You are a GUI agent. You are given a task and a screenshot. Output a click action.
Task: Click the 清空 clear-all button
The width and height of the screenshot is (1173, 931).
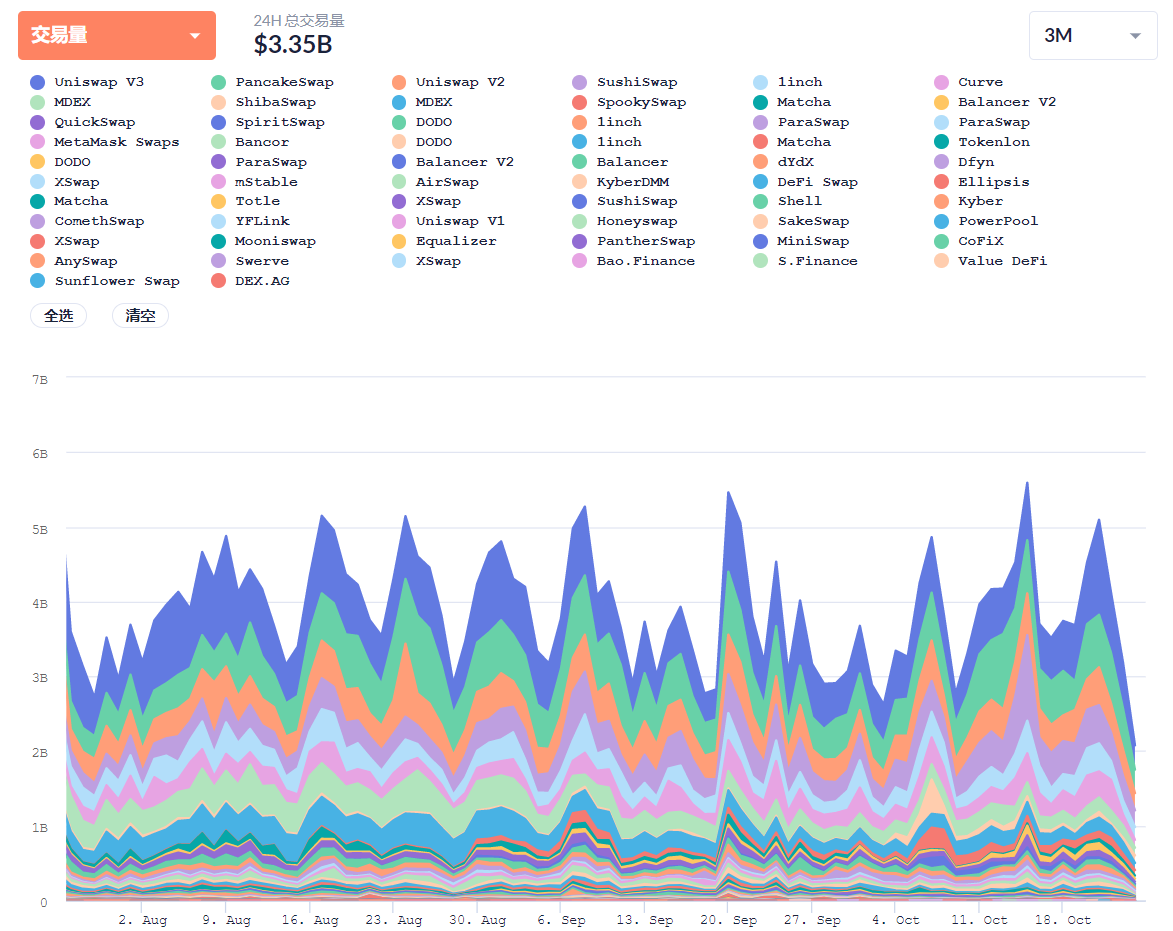pos(140,316)
